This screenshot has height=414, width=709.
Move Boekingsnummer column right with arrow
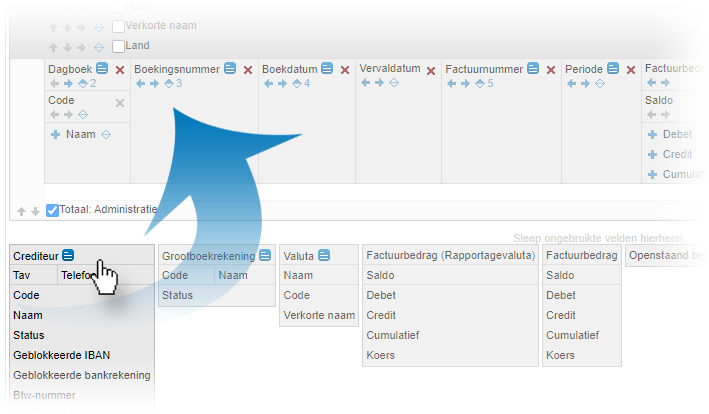click(x=154, y=83)
